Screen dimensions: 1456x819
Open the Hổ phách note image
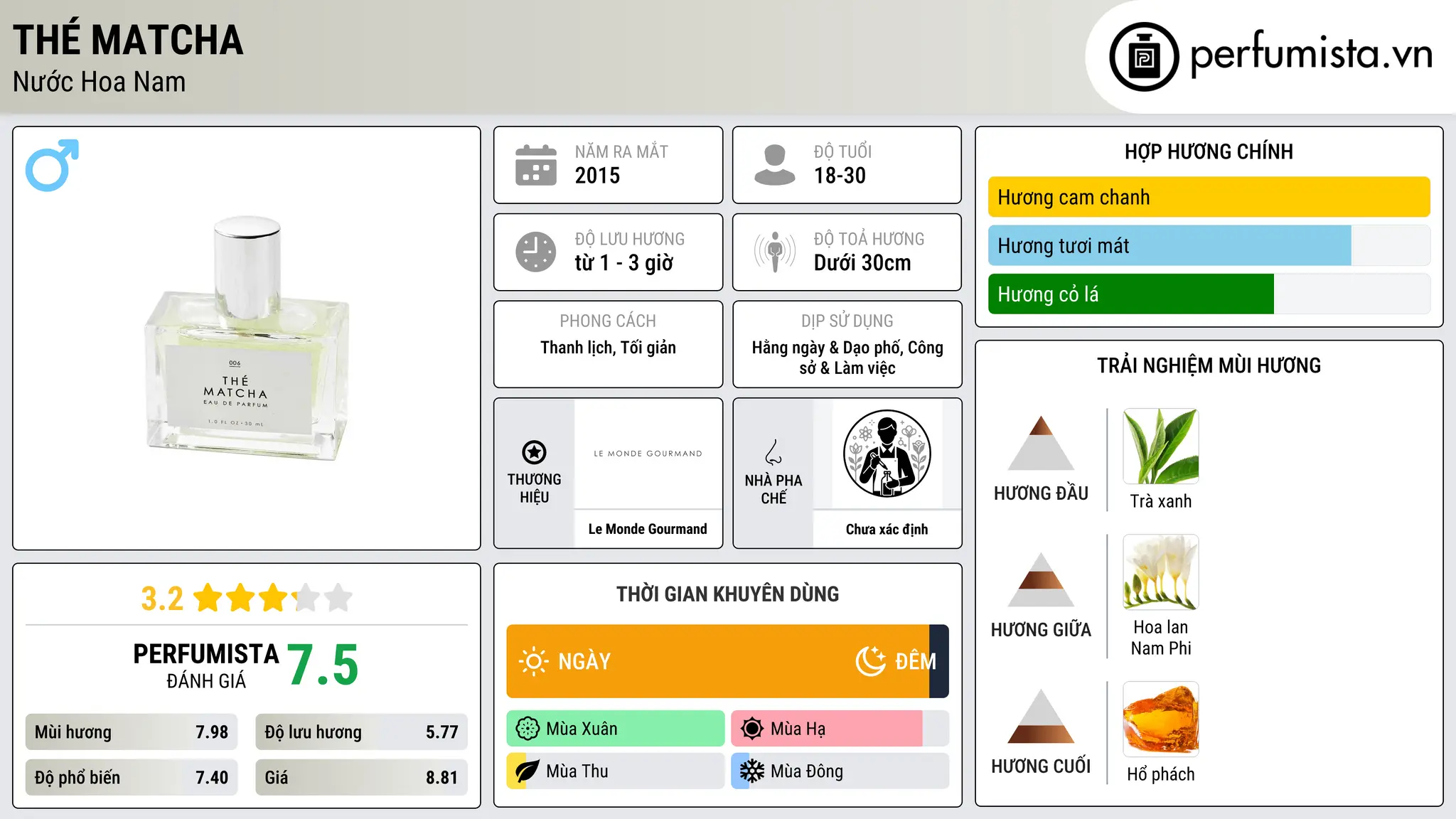click(1161, 719)
